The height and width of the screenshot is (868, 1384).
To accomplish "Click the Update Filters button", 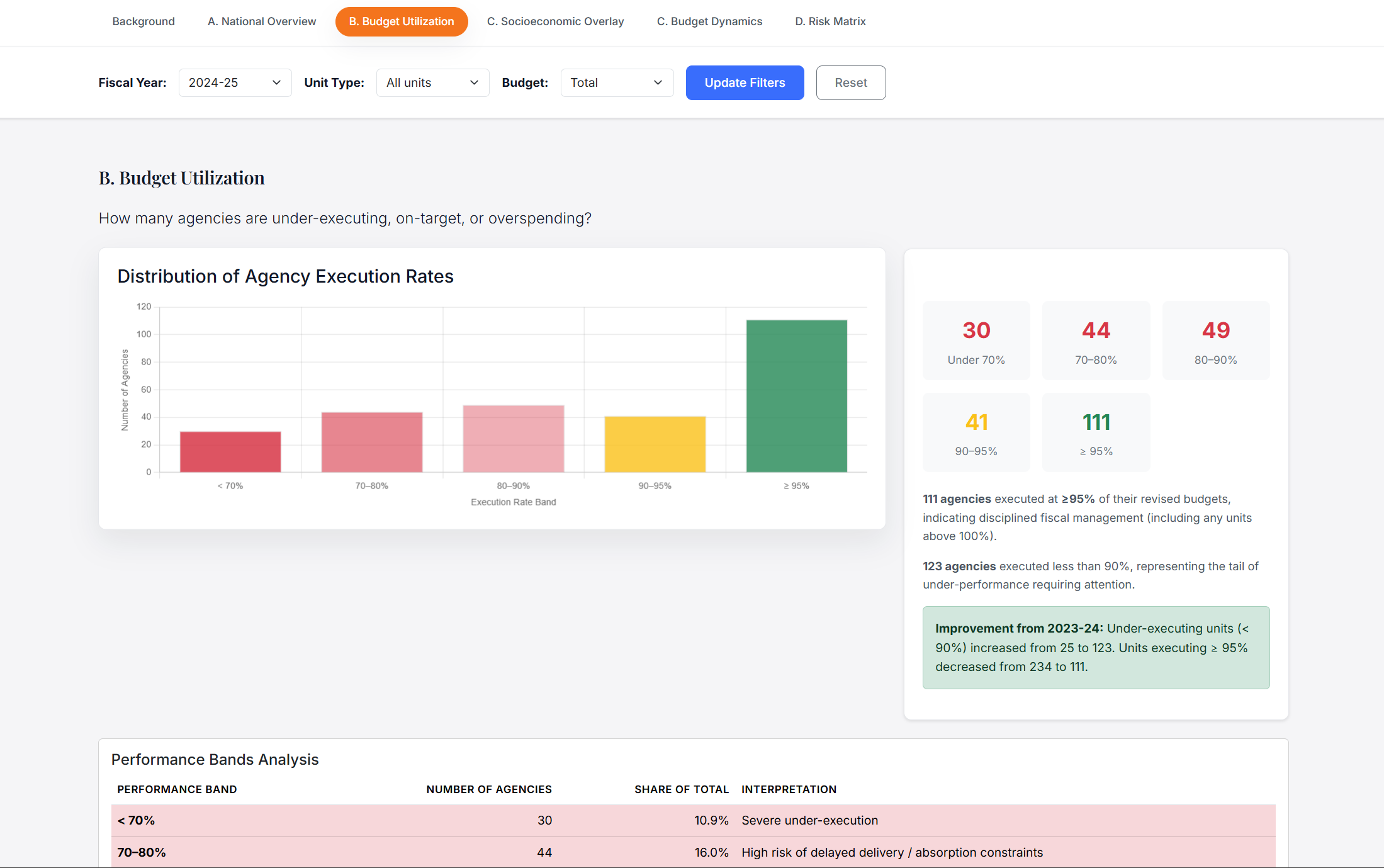I will point(745,82).
